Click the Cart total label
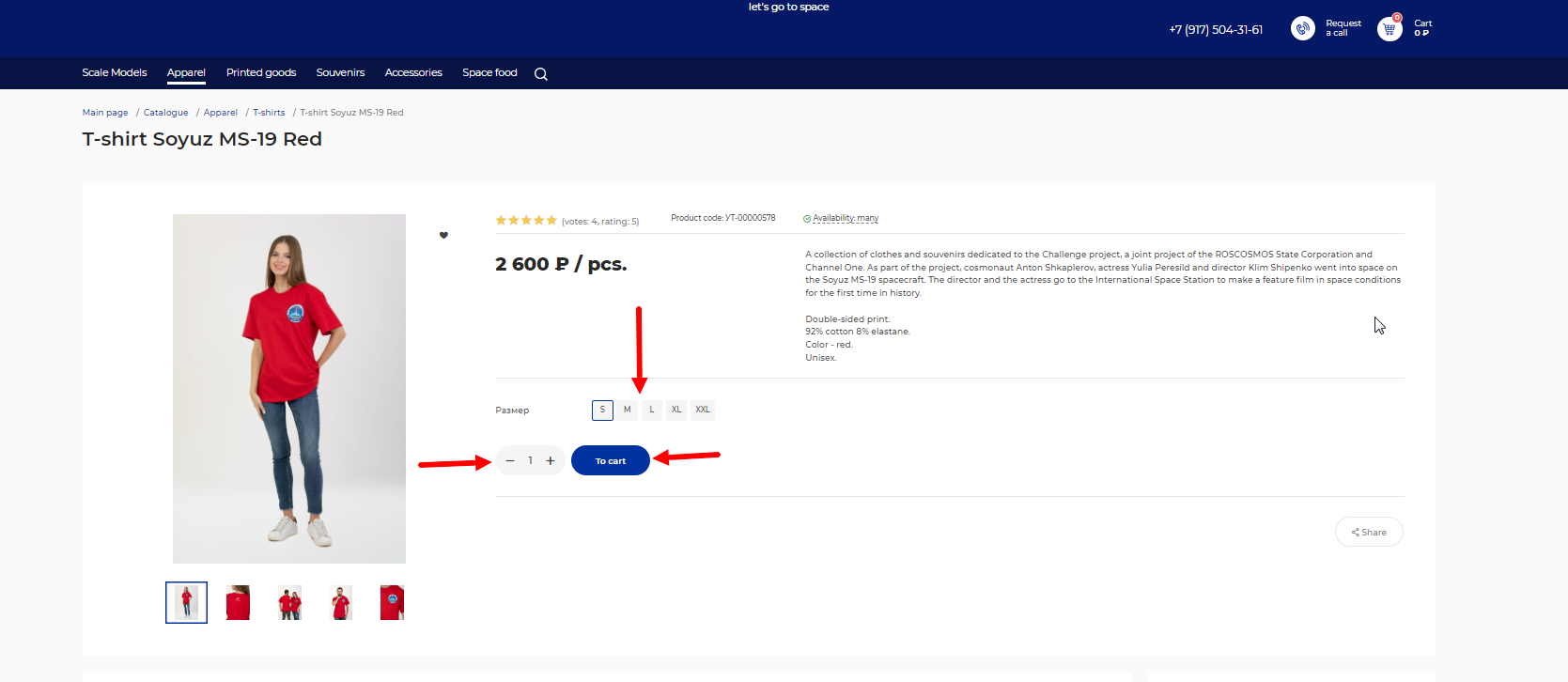1568x682 pixels. pyautogui.click(x=1422, y=28)
